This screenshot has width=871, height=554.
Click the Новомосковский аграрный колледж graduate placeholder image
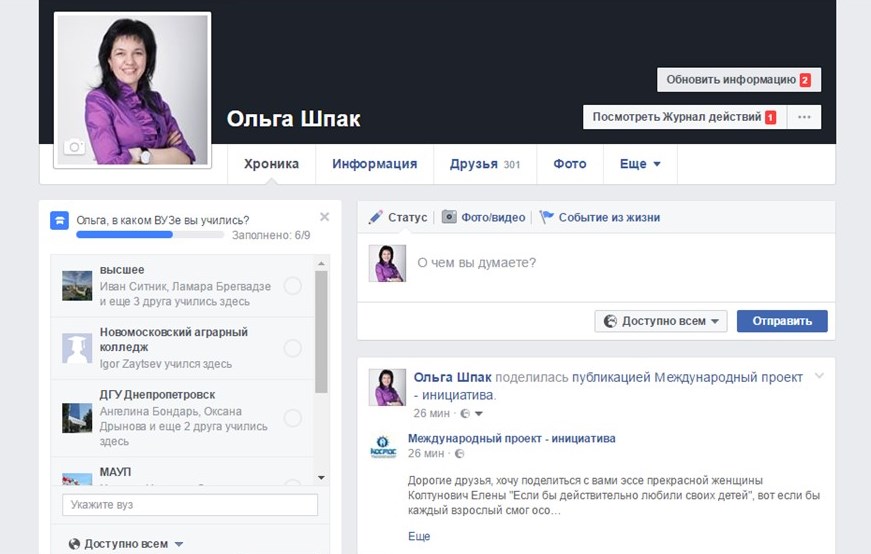pyautogui.click(x=77, y=348)
